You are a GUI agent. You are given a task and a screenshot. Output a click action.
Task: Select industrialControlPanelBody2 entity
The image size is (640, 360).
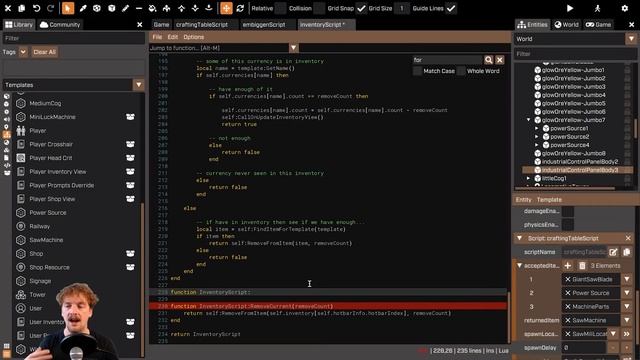click(580, 162)
